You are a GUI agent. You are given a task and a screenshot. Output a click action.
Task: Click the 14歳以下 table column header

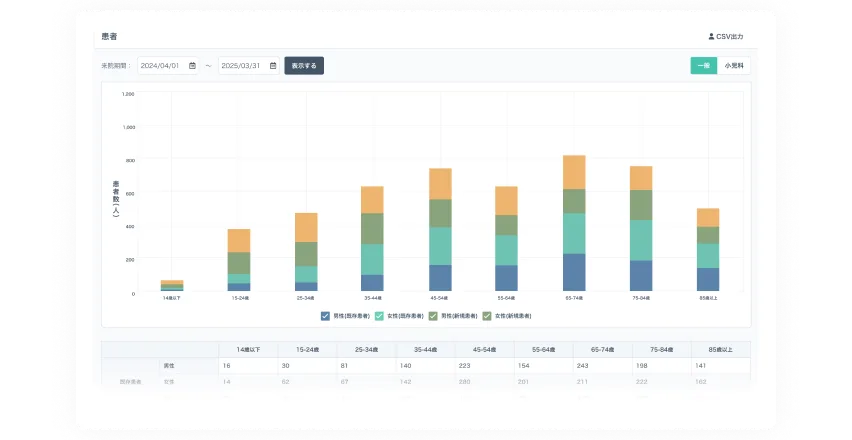click(249, 349)
